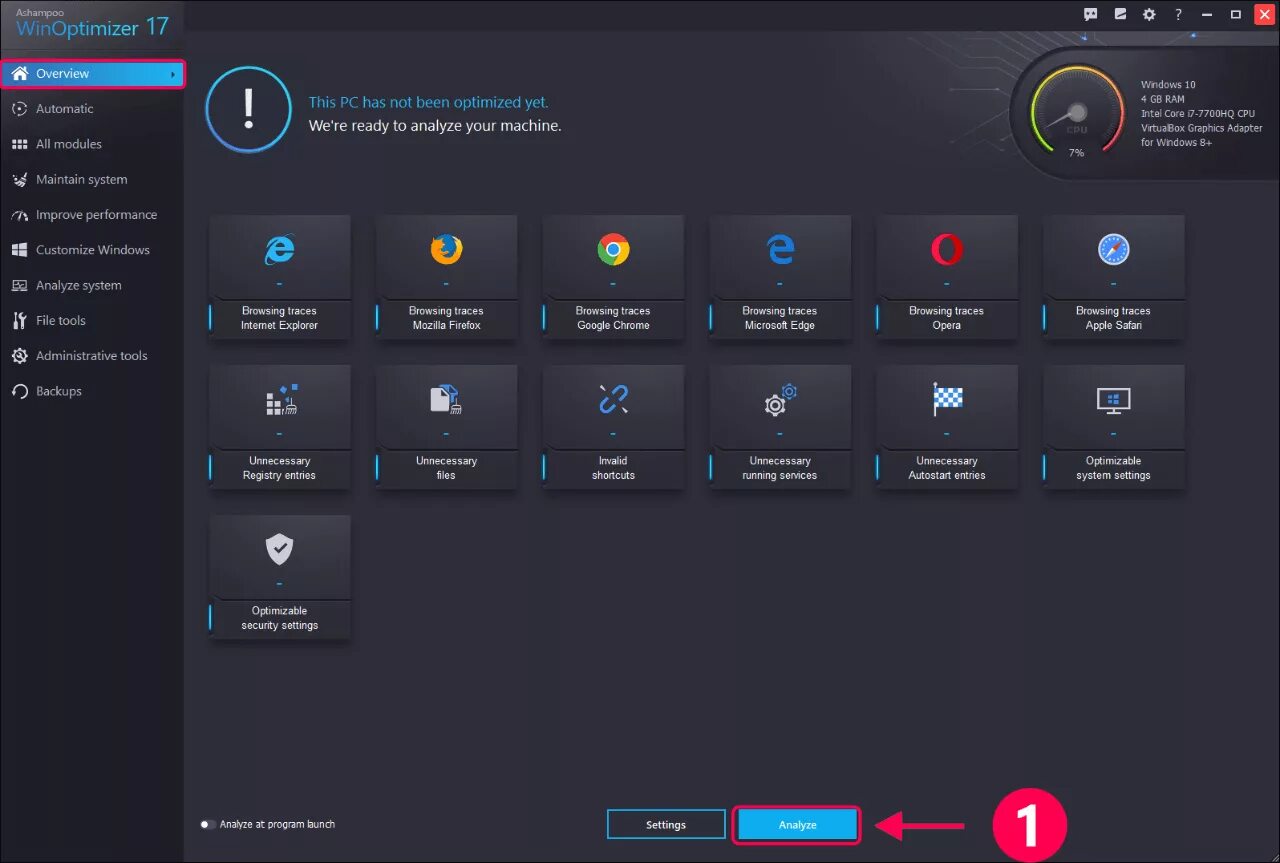Select the Google Chrome icon
Image resolution: width=1280 pixels, height=863 pixels.
pyautogui.click(x=613, y=249)
